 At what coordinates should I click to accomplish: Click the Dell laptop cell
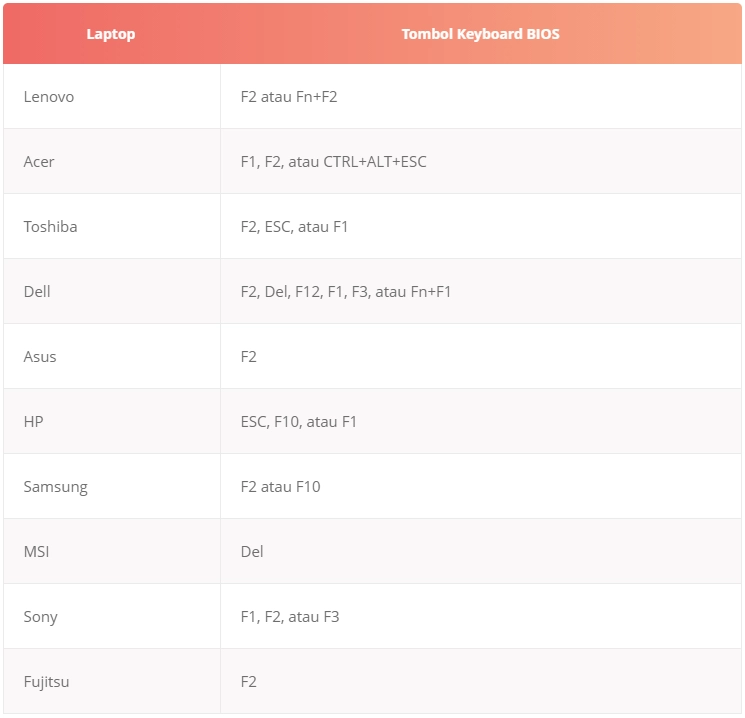point(37,292)
